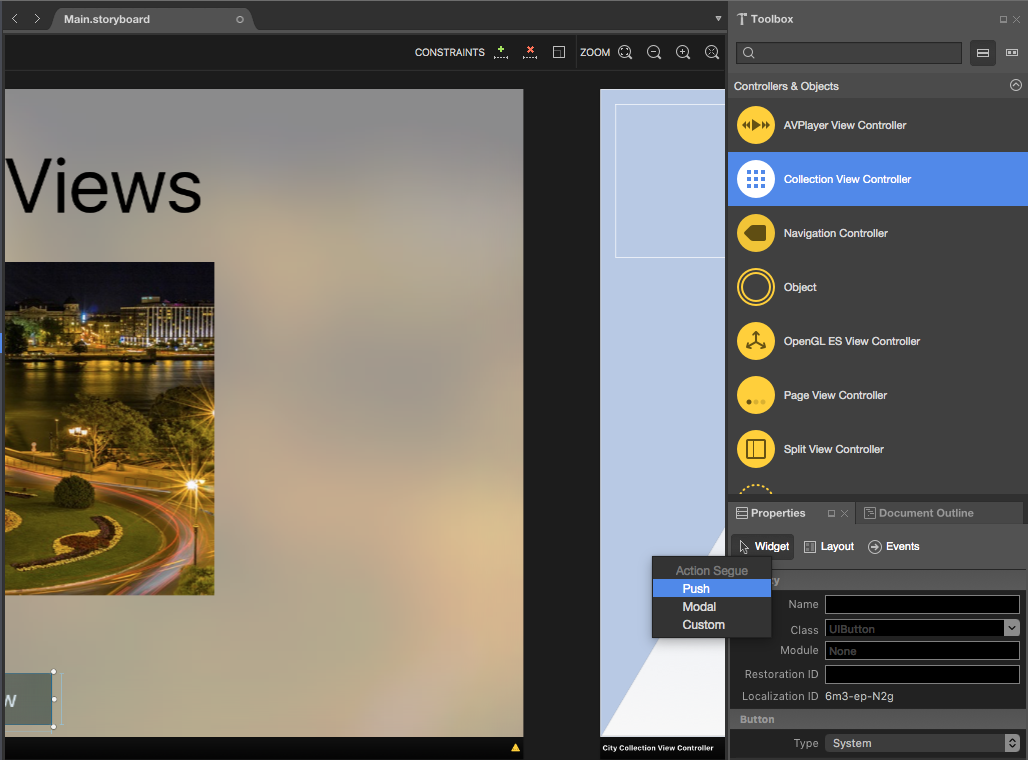1028x760 pixels.
Task: Switch Toolbox to grid view mode
Action: click(x=1011, y=53)
